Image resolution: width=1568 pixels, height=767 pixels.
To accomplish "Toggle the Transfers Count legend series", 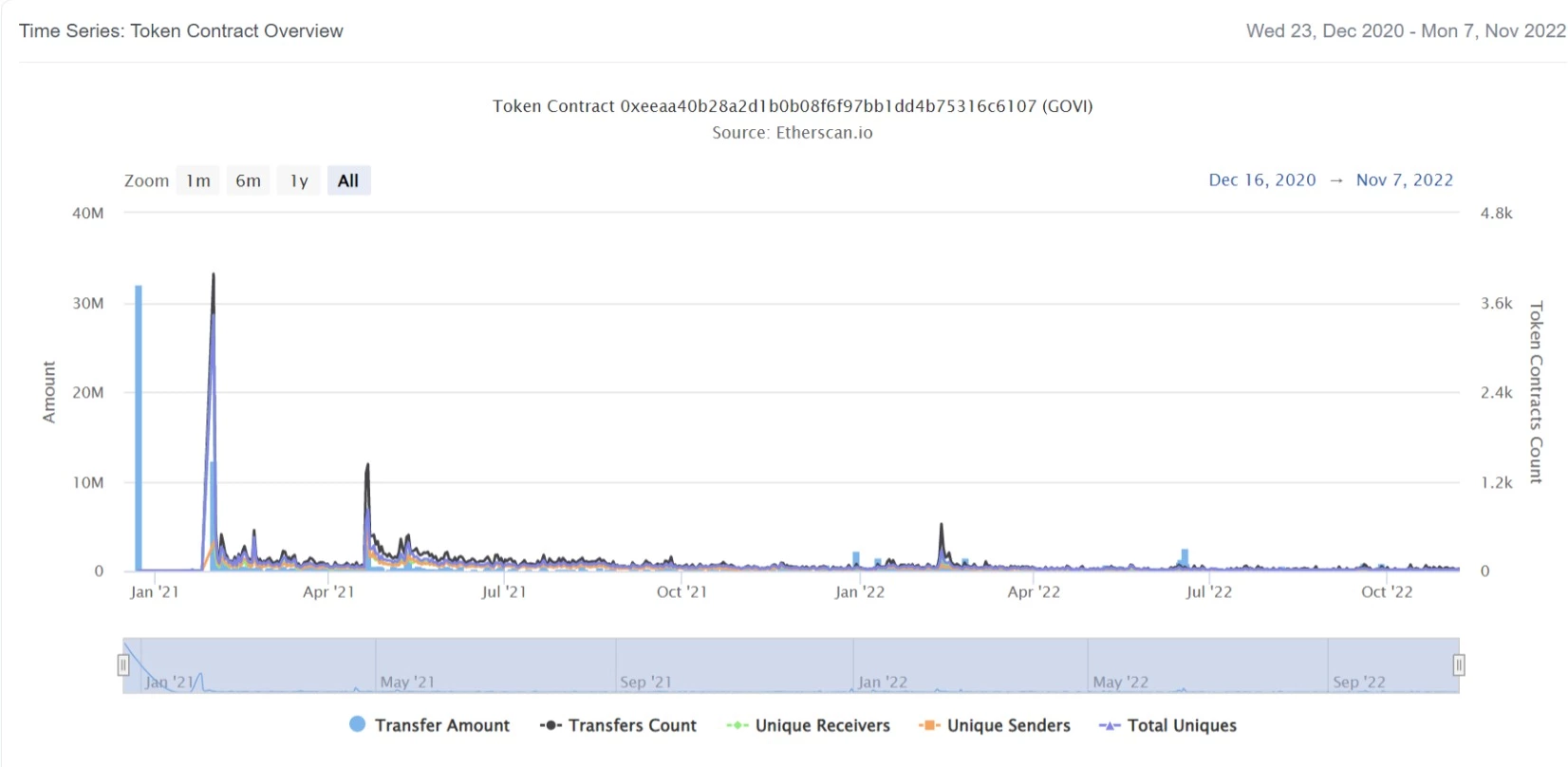I will [619, 725].
